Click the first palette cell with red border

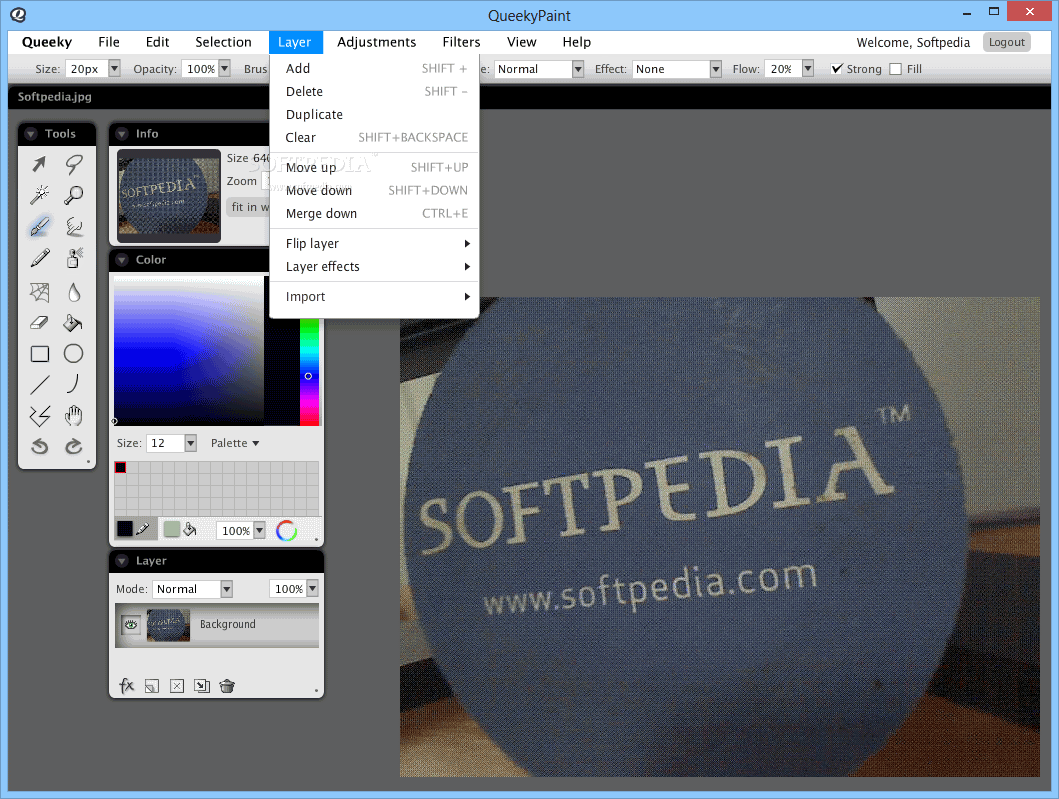pos(120,467)
